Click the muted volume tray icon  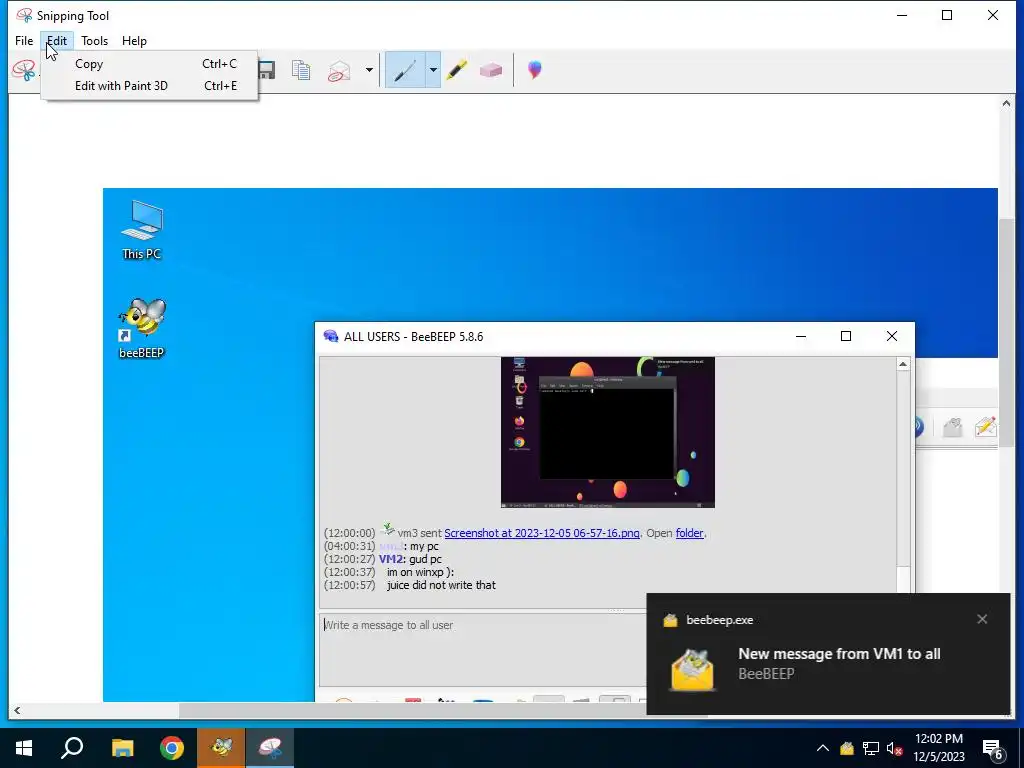coord(894,748)
